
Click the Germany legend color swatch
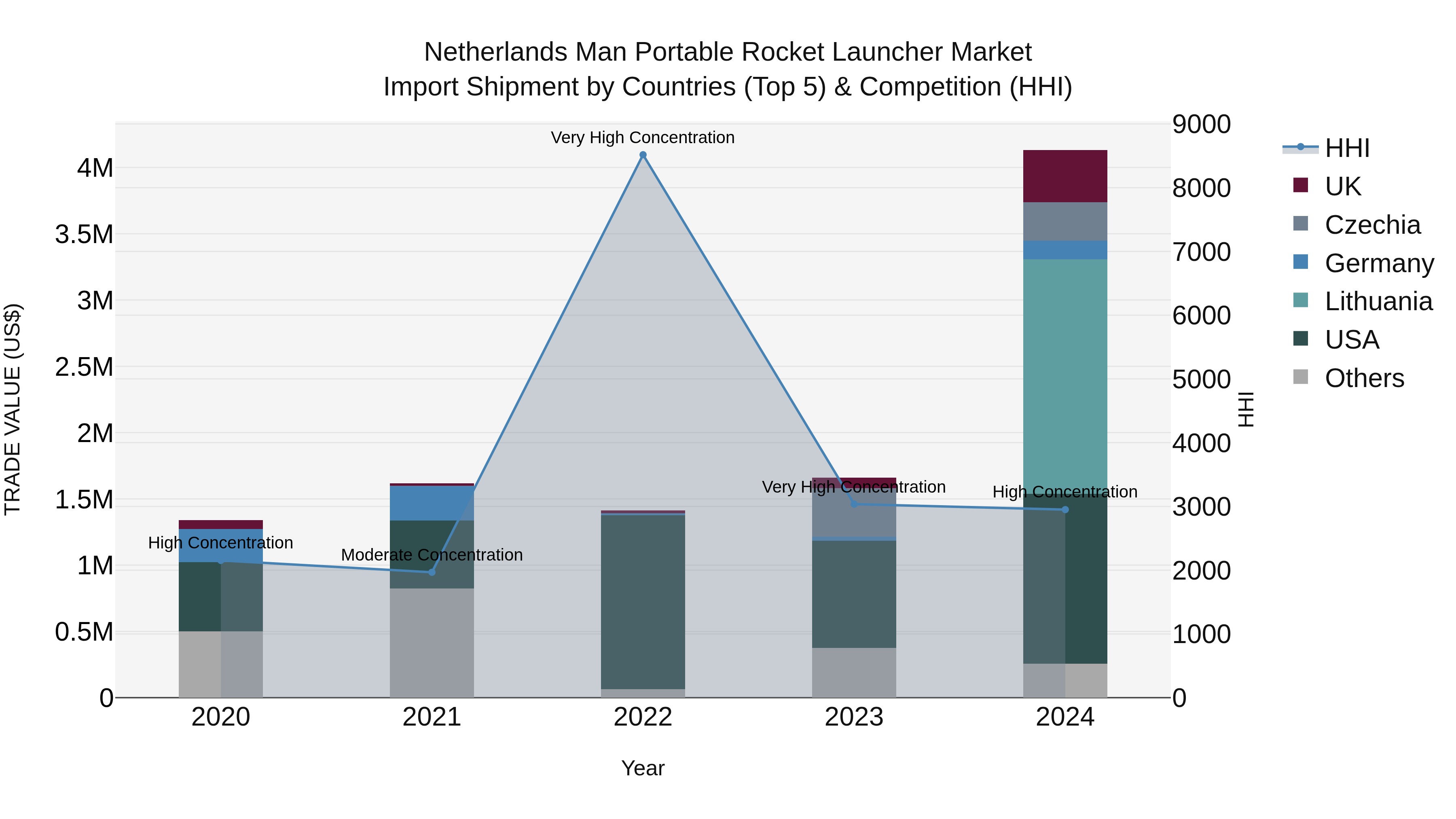[1301, 262]
